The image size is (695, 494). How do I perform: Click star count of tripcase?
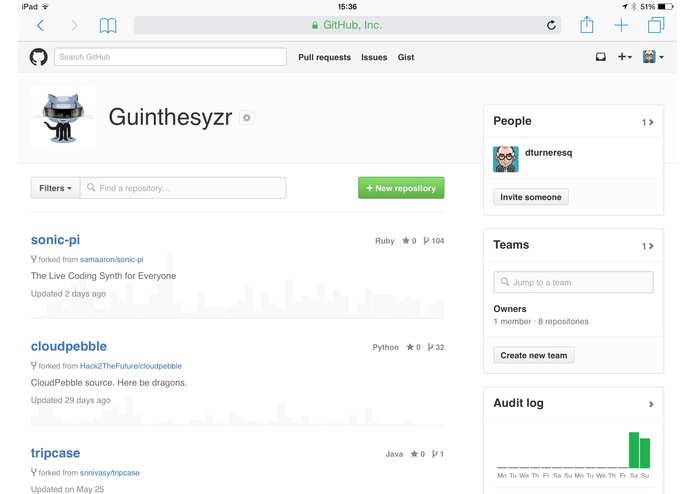[x=418, y=454]
